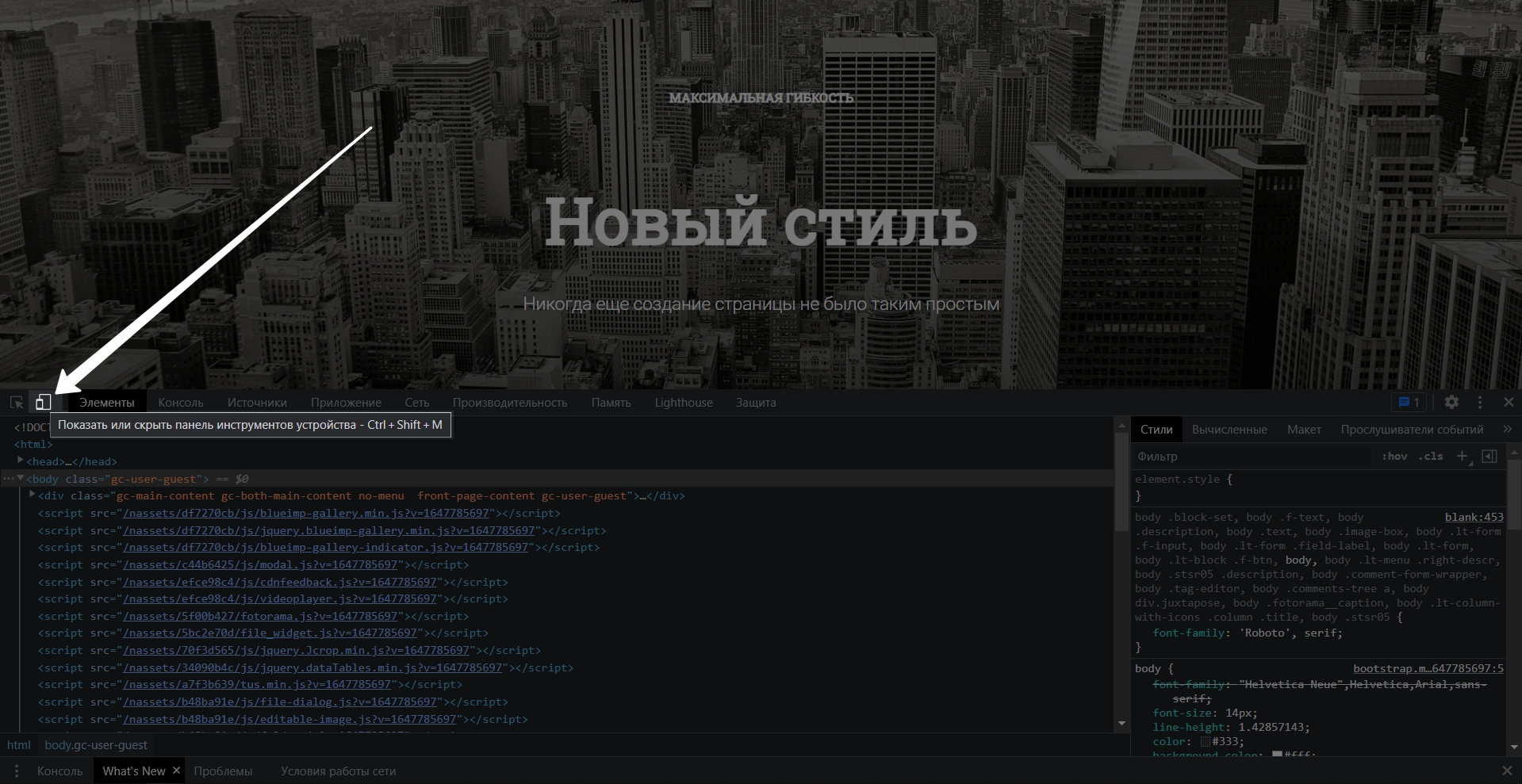Open the DevTools three-dot menu
The height and width of the screenshot is (784, 1522).
(1479, 402)
